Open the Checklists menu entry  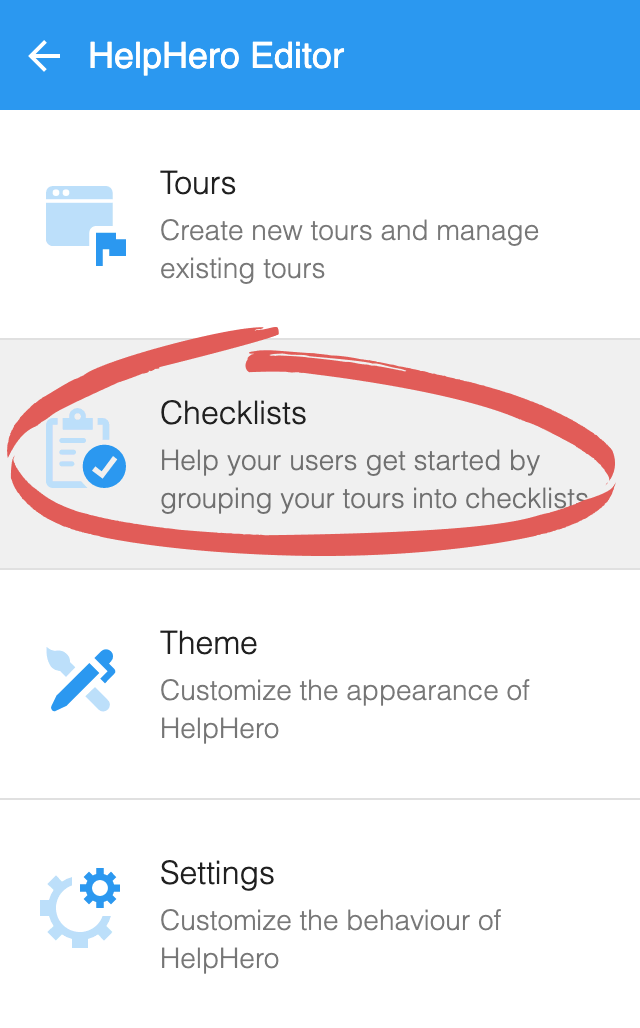pyautogui.click(x=320, y=454)
